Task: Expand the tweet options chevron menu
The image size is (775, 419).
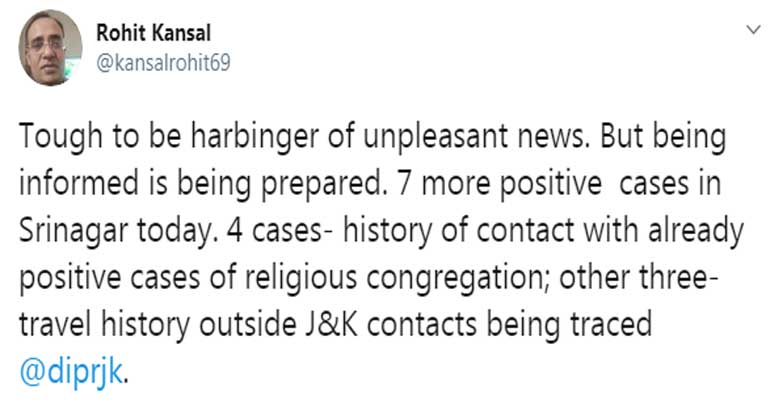Action: 753,30
